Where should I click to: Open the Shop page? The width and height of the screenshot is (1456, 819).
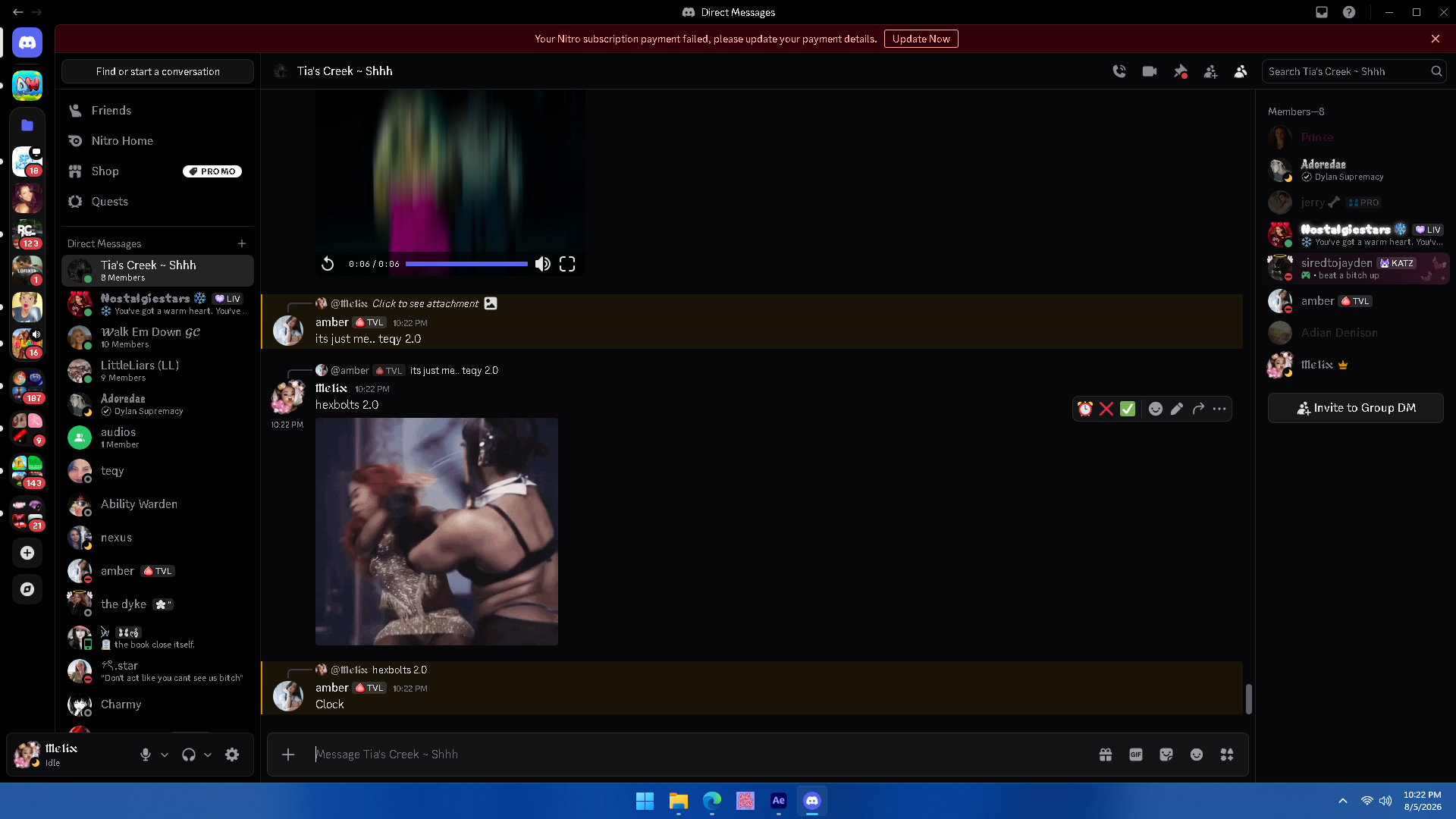(158, 171)
